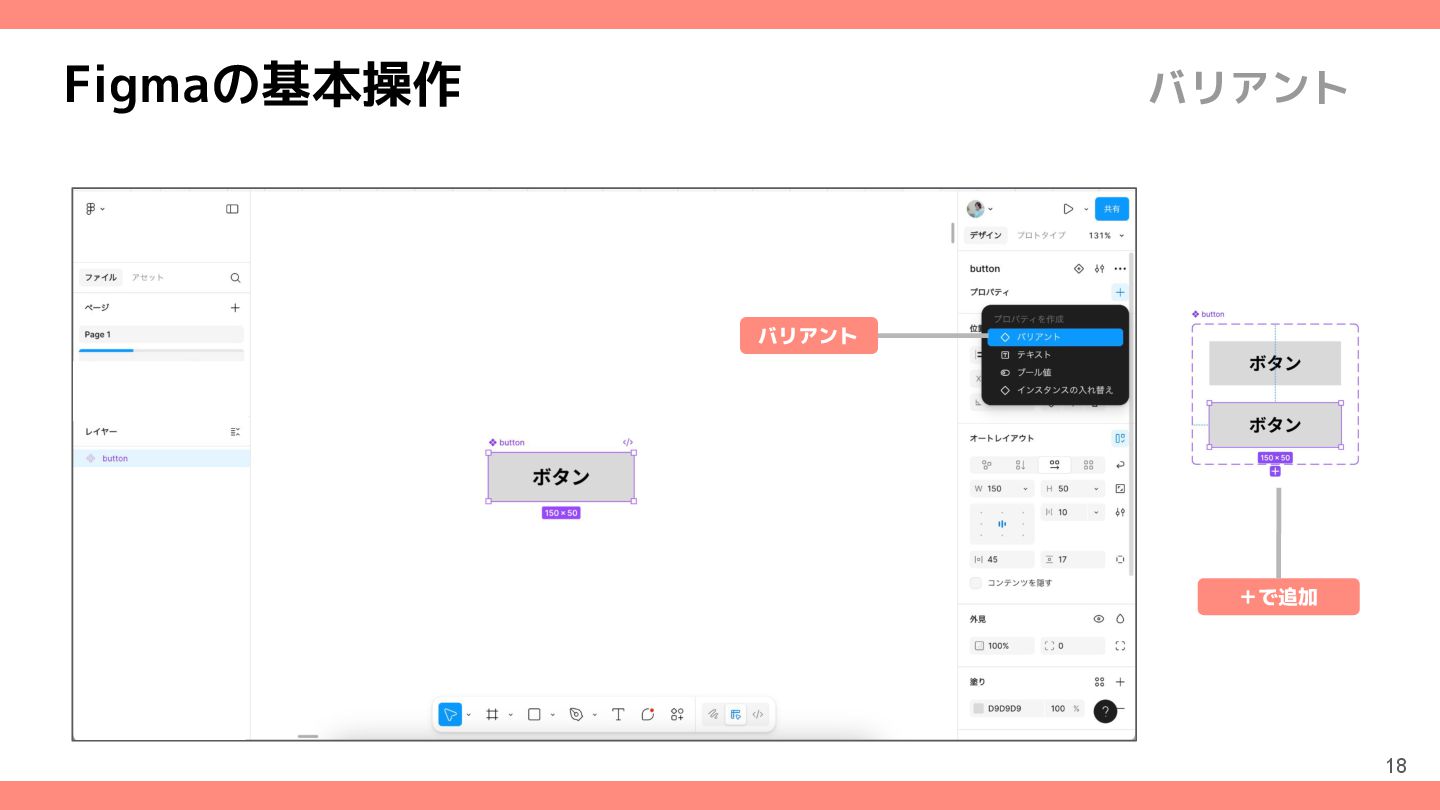Viewport: 1440px width, 810px height.
Task: Select the Frame tool
Action: tap(492, 714)
